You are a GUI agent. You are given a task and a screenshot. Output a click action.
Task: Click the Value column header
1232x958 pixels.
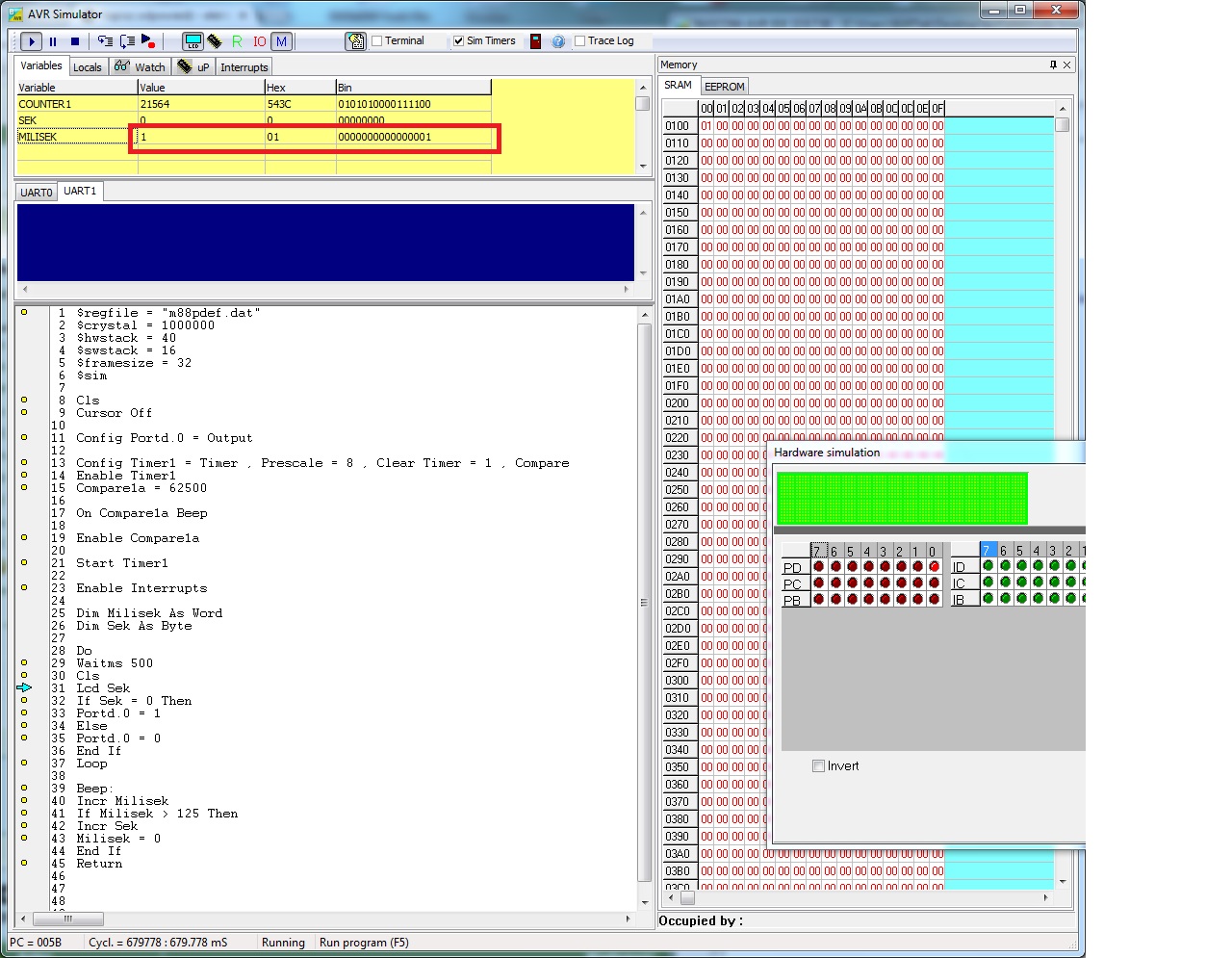(x=201, y=88)
